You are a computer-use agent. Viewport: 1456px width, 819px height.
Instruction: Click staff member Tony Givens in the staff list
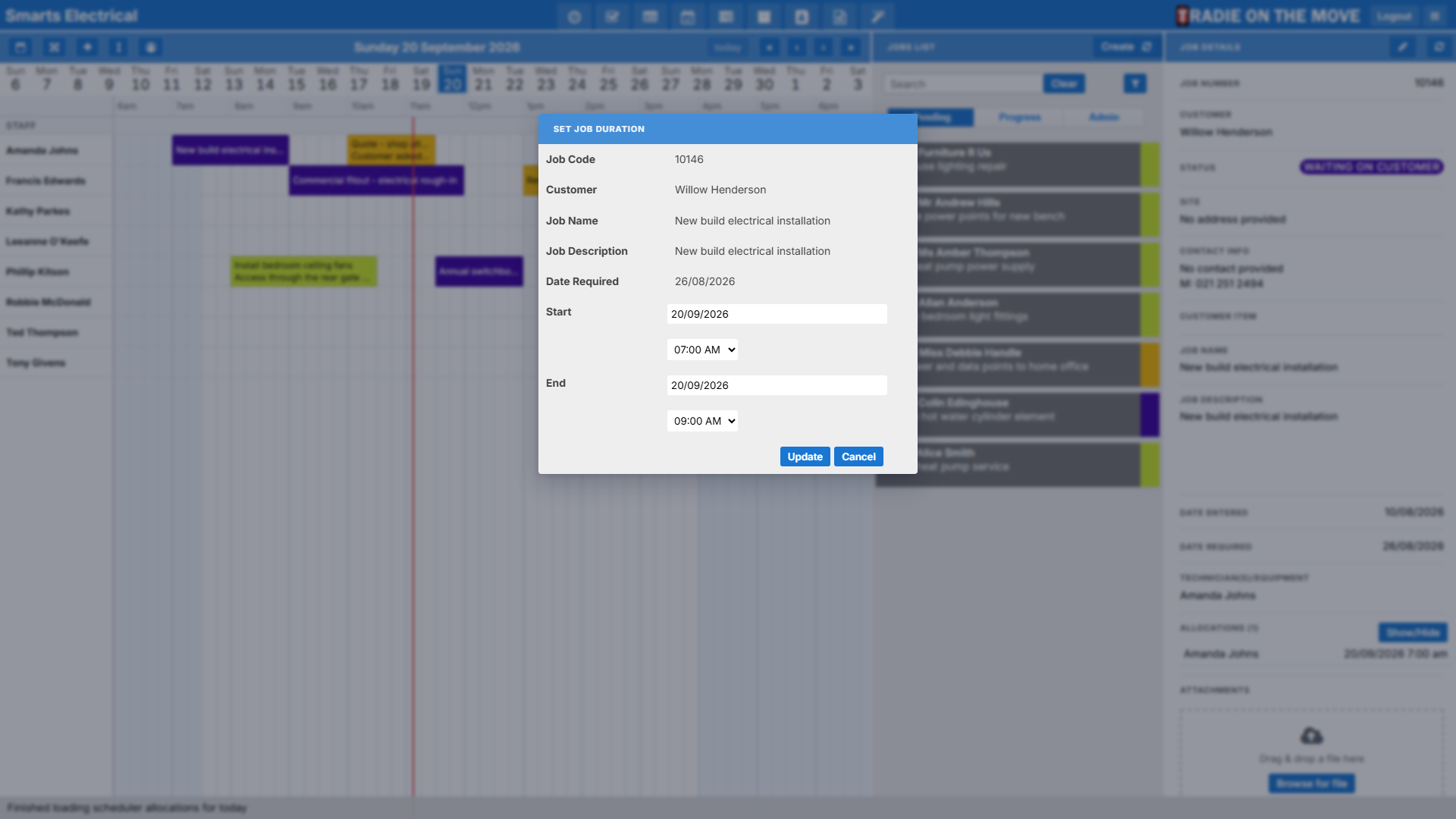click(36, 363)
